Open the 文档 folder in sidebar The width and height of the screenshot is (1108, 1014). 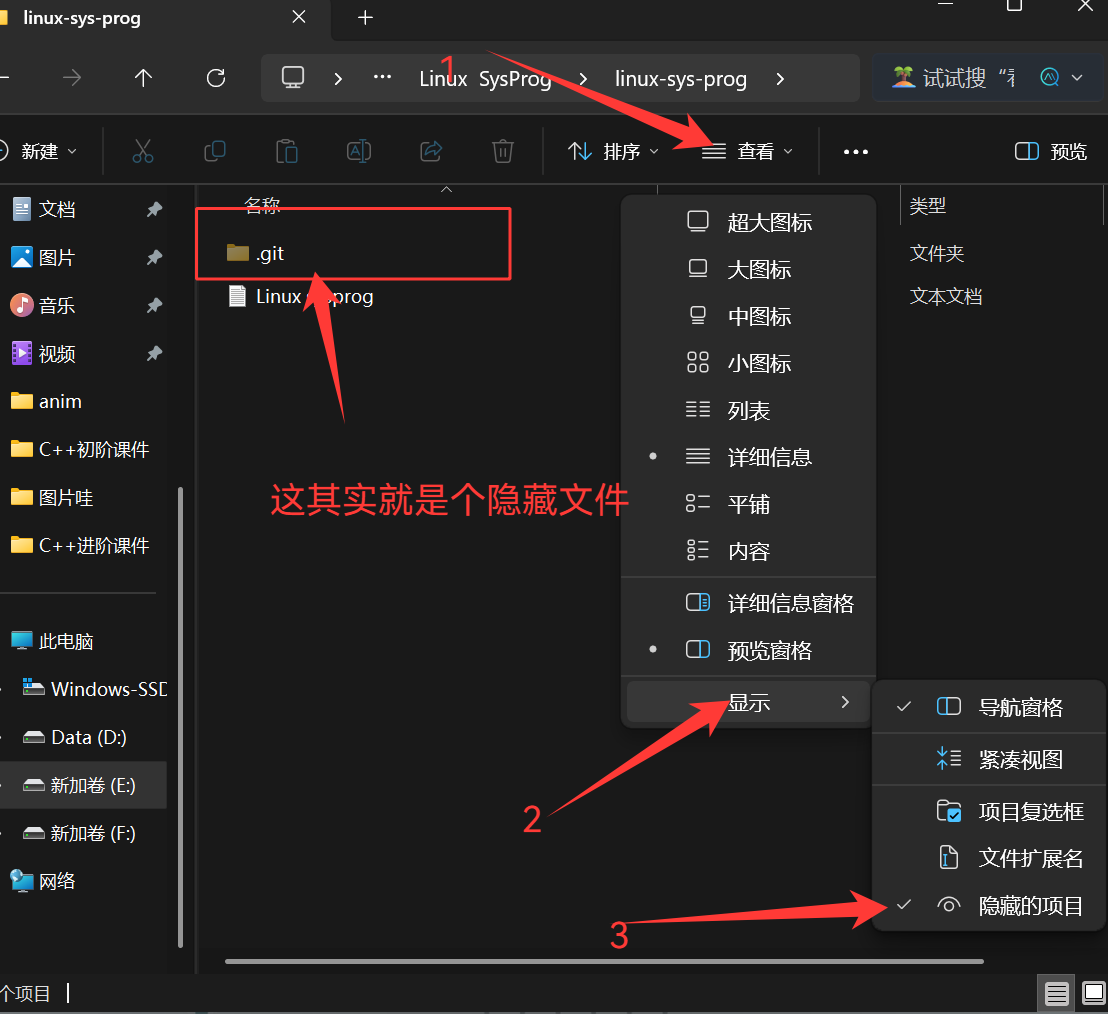click(x=57, y=209)
